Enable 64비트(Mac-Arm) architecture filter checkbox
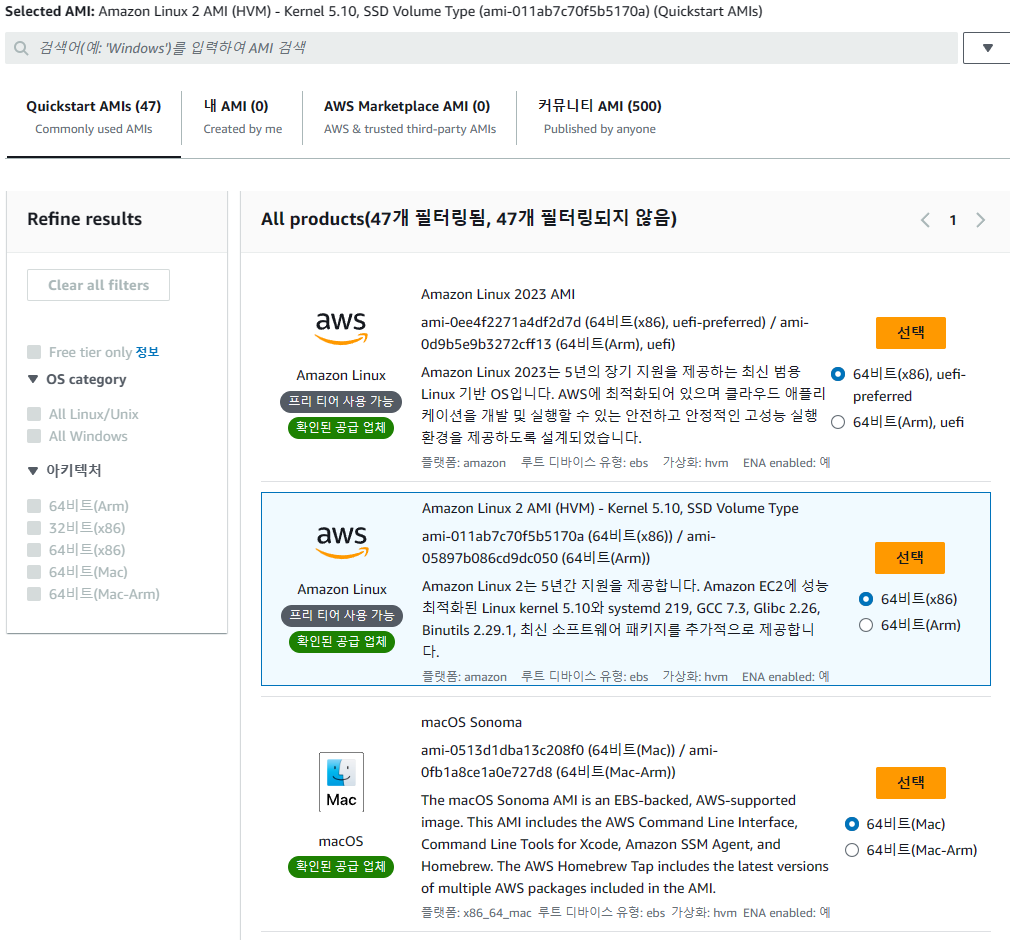The width and height of the screenshot is (1010, 940). click(34, 593)
